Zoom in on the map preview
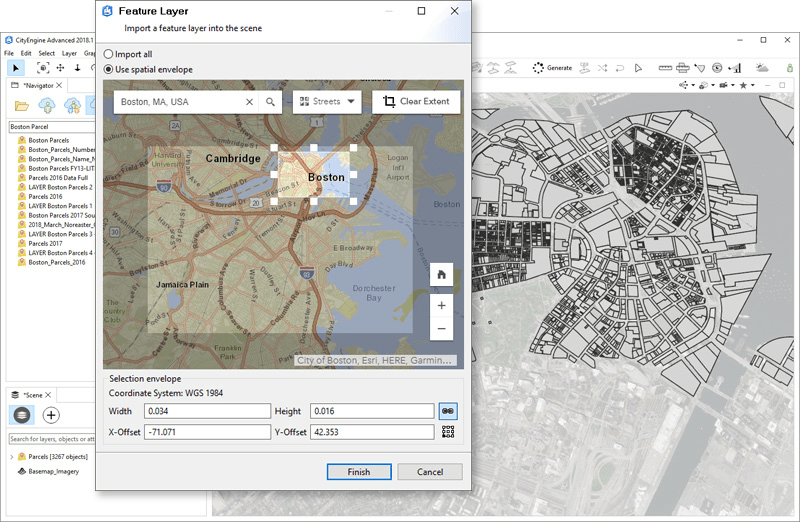 441,304
